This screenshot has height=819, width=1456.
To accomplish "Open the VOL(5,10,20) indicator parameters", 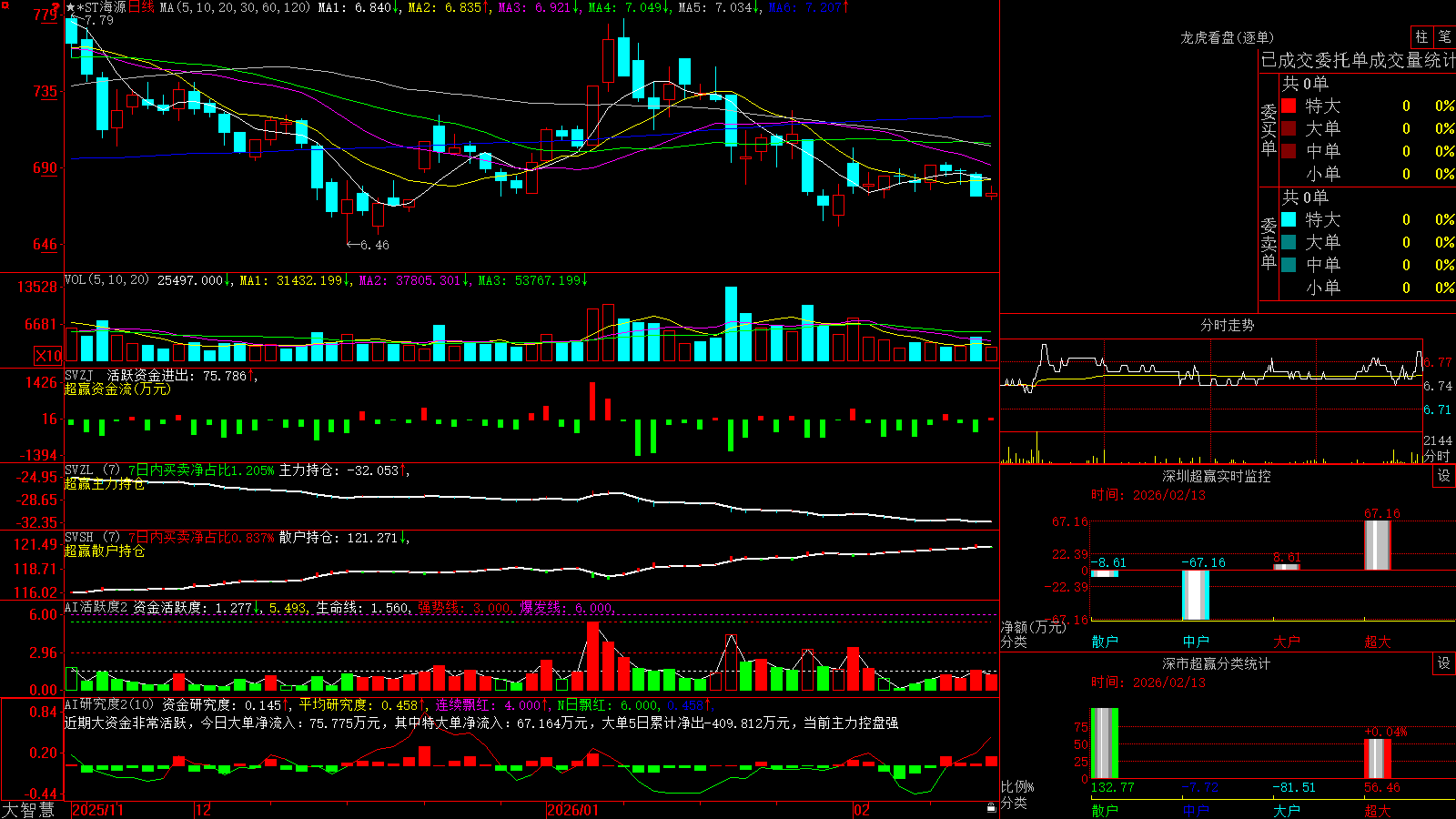I will tap(107, 279).
